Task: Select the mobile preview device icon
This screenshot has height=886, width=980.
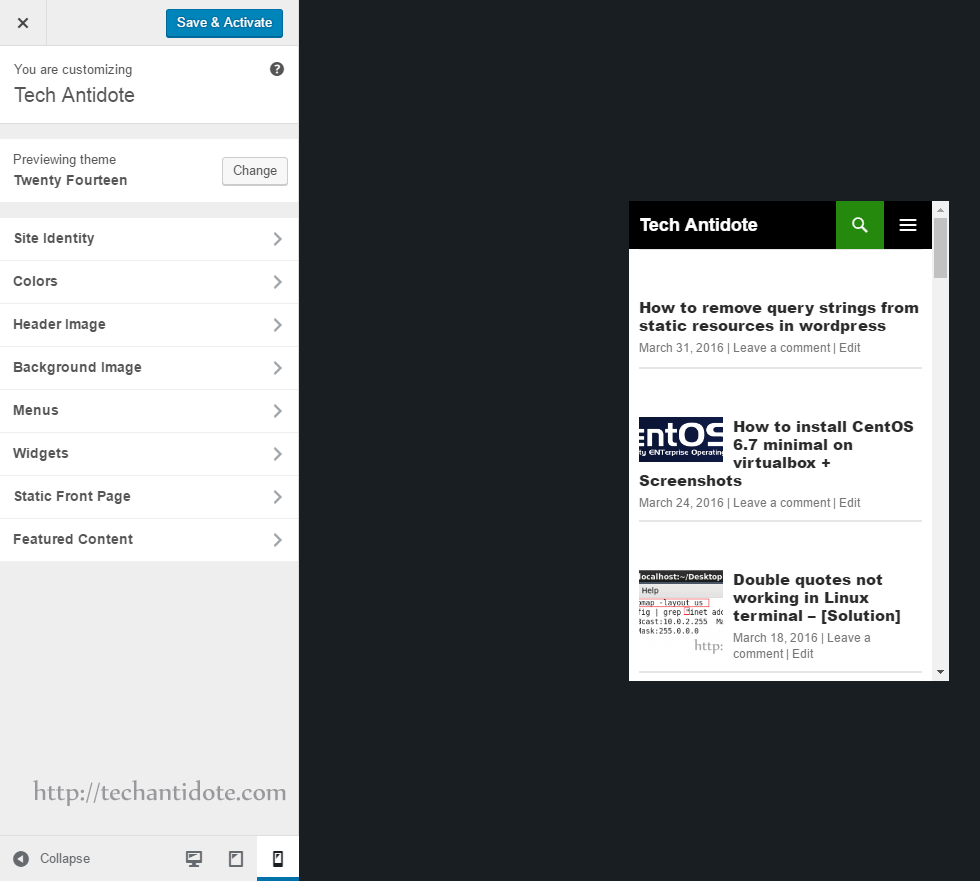Action: click(278, 859)
